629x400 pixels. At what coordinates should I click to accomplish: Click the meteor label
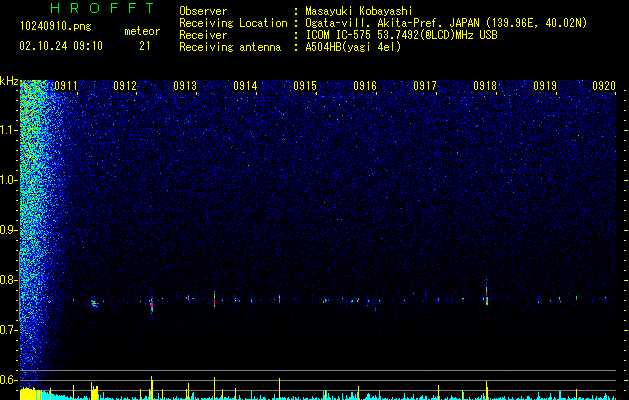point(142,31)
